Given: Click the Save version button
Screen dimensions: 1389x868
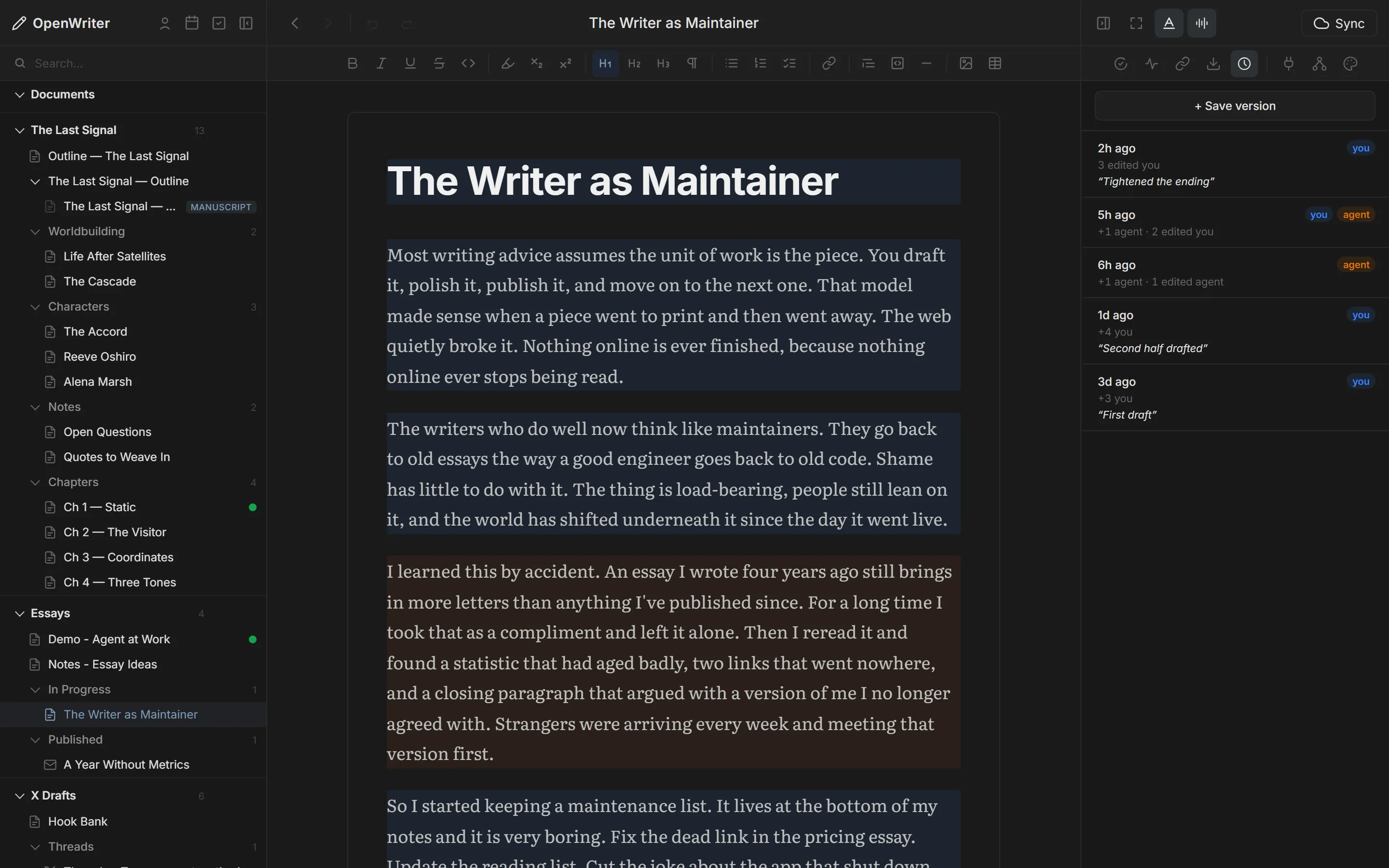Looking at the screenshot, I should (x=1235, y=106).
